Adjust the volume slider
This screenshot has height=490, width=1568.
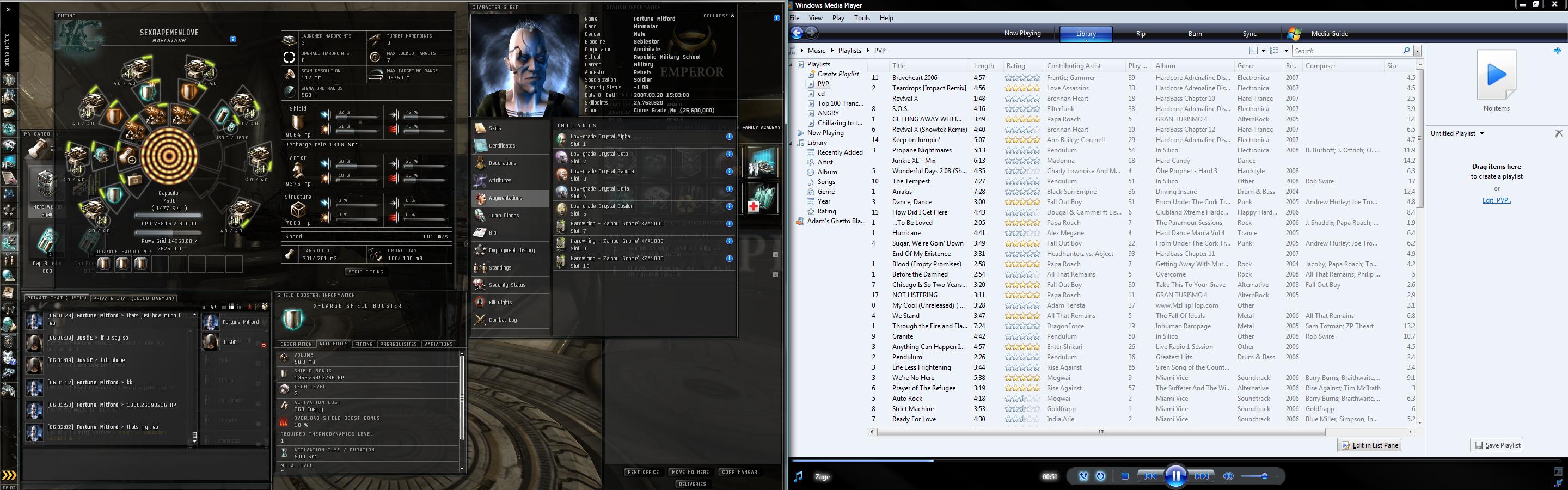click(1264, 476)
